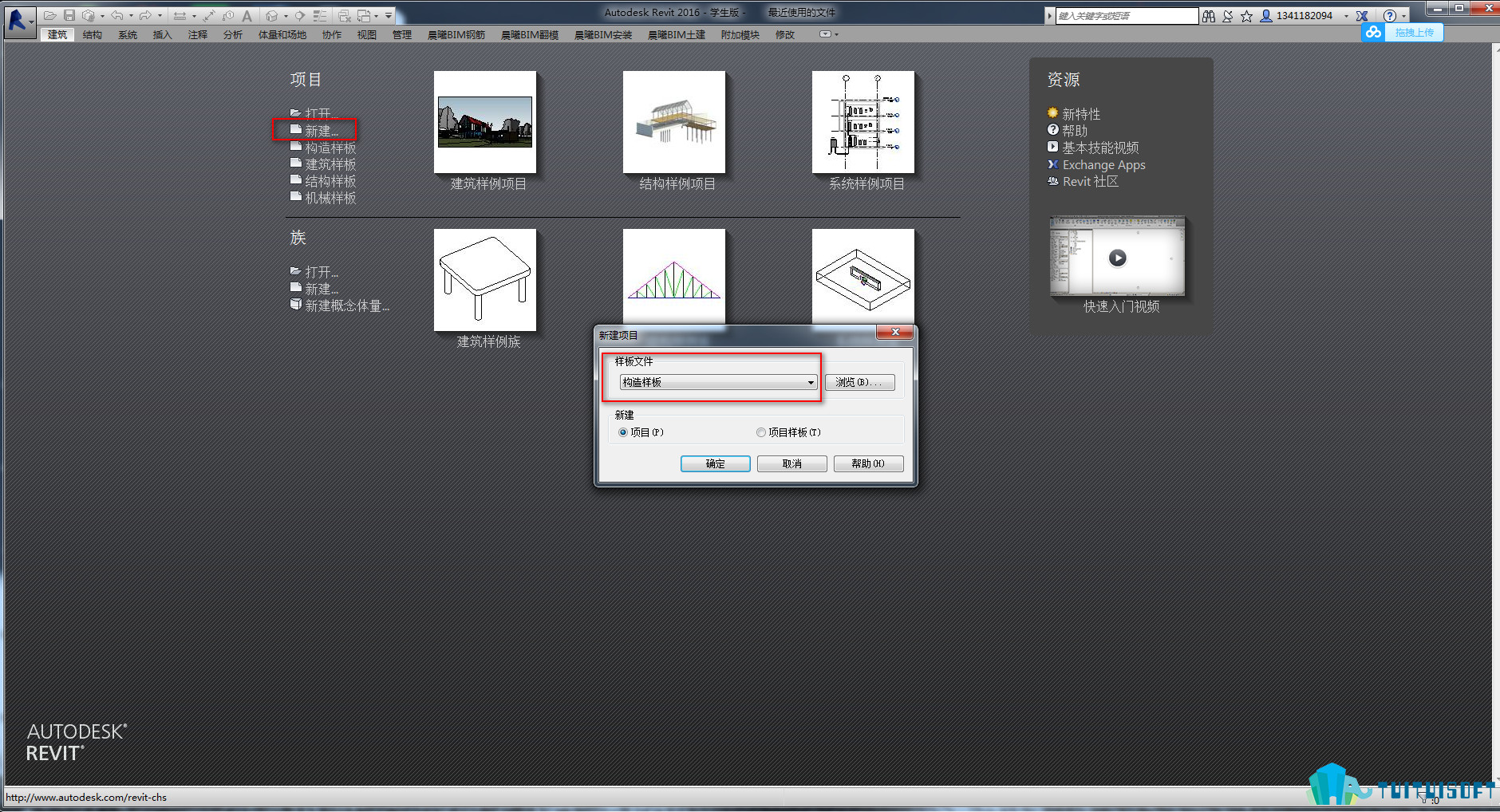Screen dimensions: 1500x812
Task: Click the Save icon in quick access toolbar
Action: click(69, 15)
